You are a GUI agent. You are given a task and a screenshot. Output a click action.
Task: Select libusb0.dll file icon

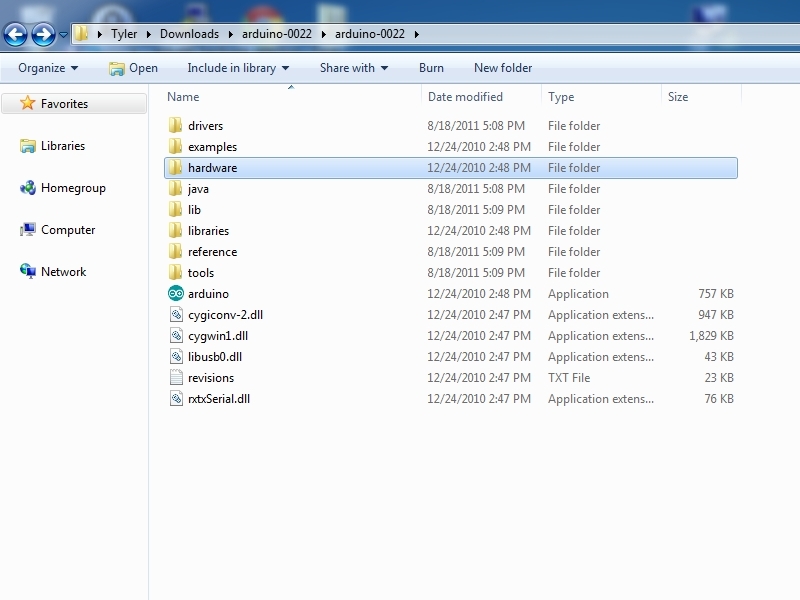pos(176,356)
